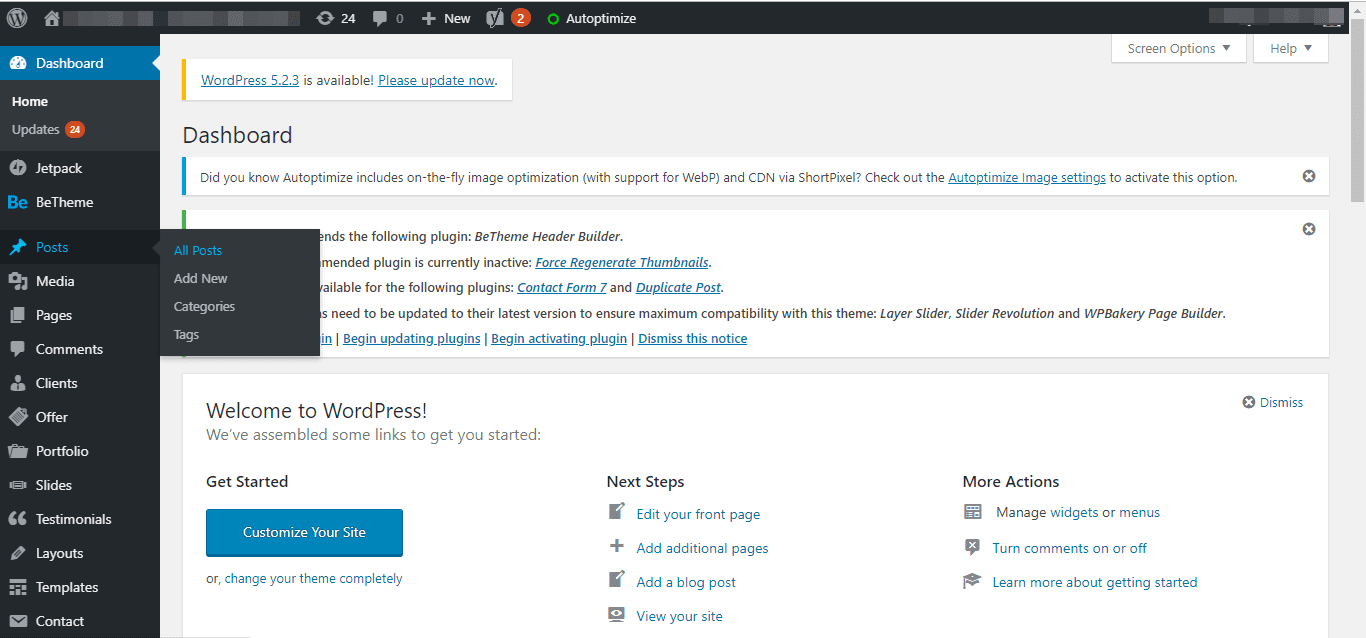
Task: Click change your theme completely link
Action: click(313, 578)
